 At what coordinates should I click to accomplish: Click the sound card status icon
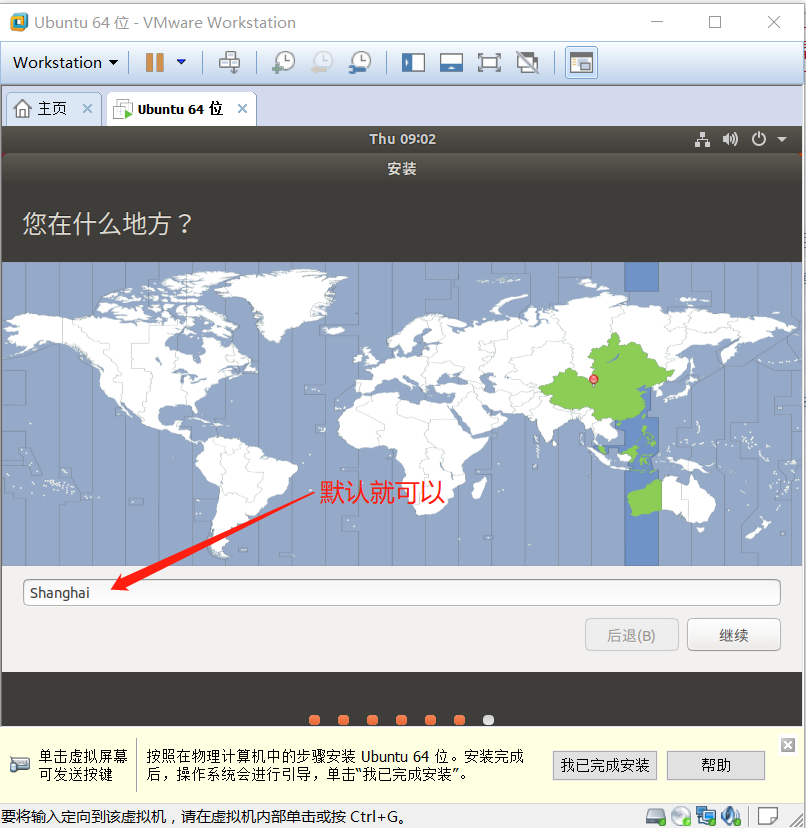[x=731, y=816]
